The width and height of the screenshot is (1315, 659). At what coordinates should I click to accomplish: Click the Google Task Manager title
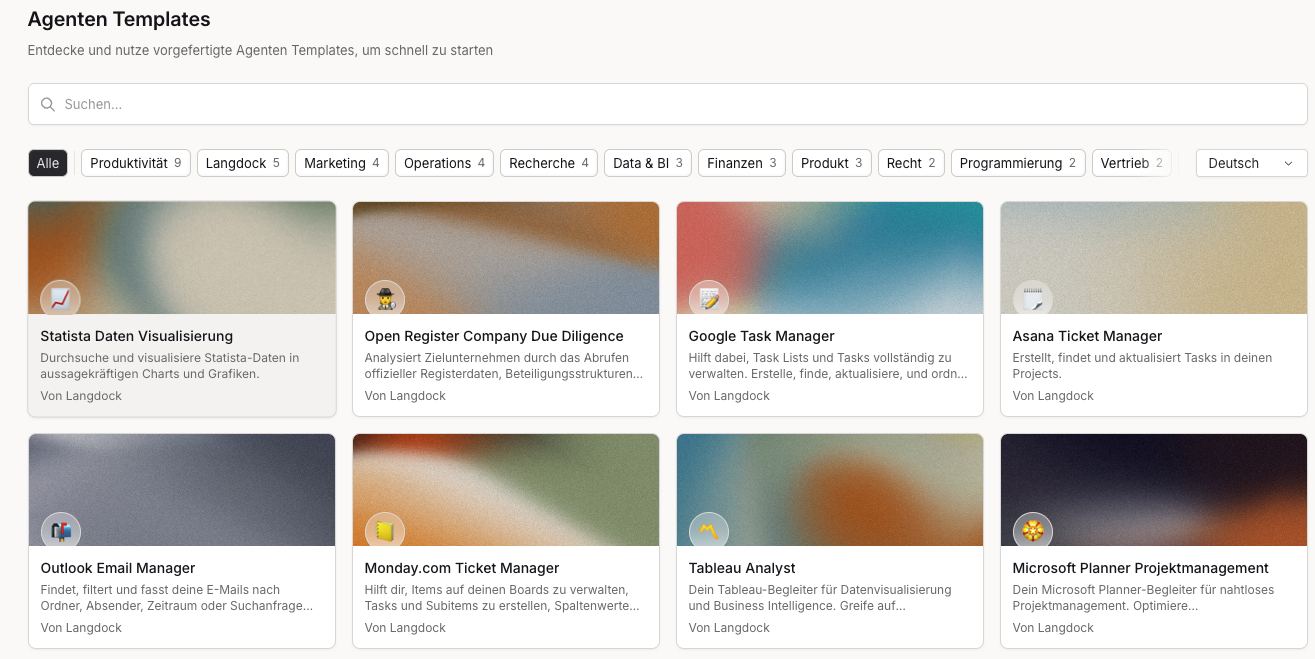762,336
